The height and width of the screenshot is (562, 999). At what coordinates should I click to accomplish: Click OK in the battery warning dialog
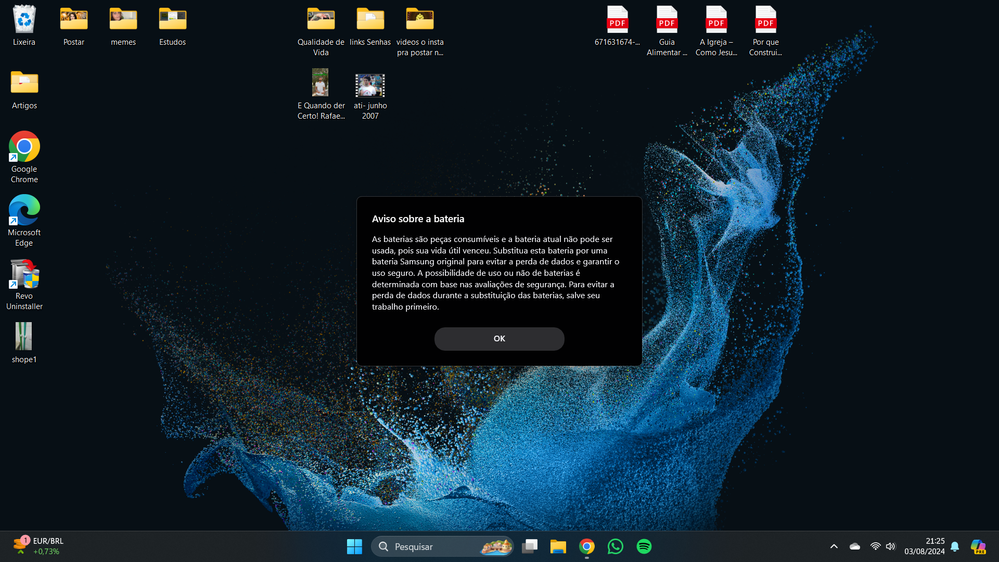(499, 338)
